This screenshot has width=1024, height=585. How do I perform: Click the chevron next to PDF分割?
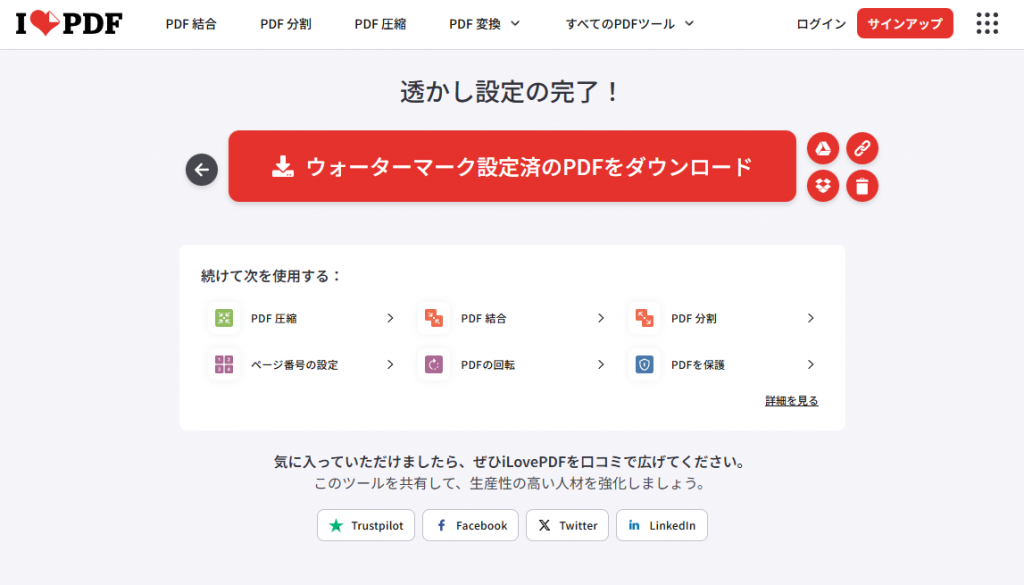(811, 318)
